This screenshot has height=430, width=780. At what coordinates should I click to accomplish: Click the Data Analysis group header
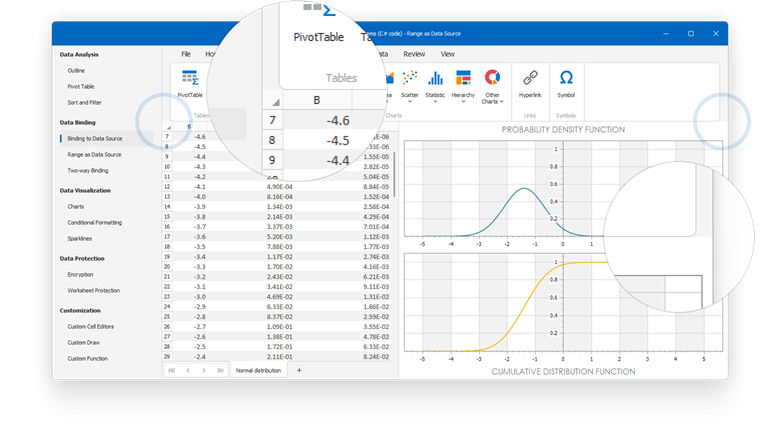(79, 55)
